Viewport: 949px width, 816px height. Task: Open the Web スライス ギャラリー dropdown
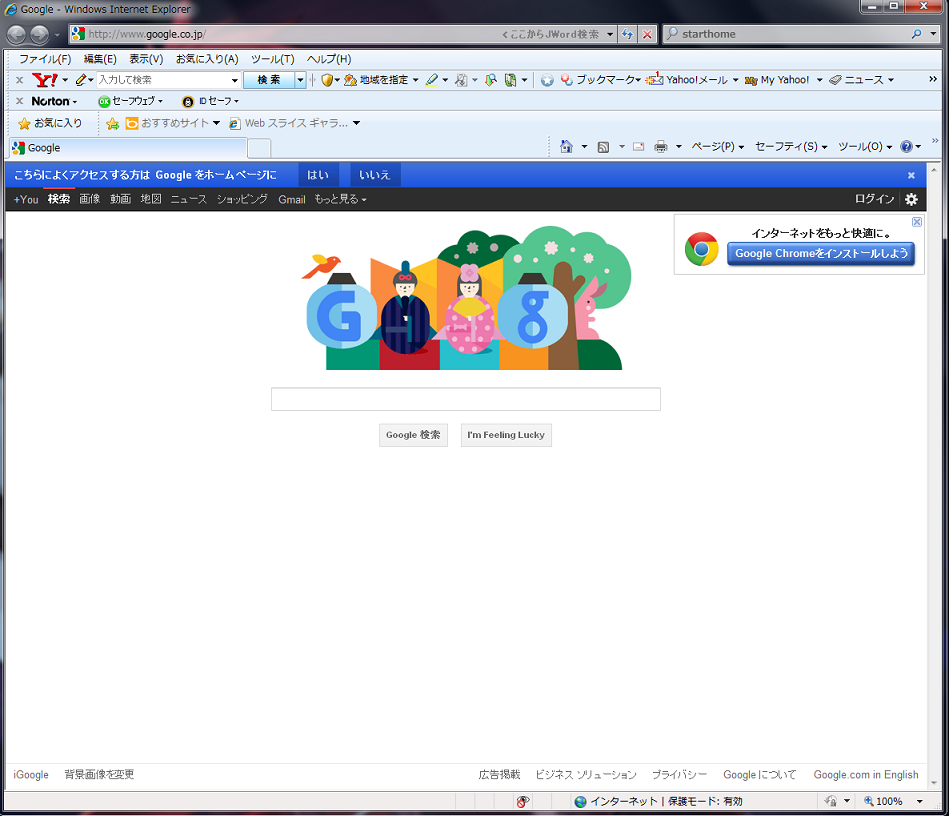[x=356, y=123]
